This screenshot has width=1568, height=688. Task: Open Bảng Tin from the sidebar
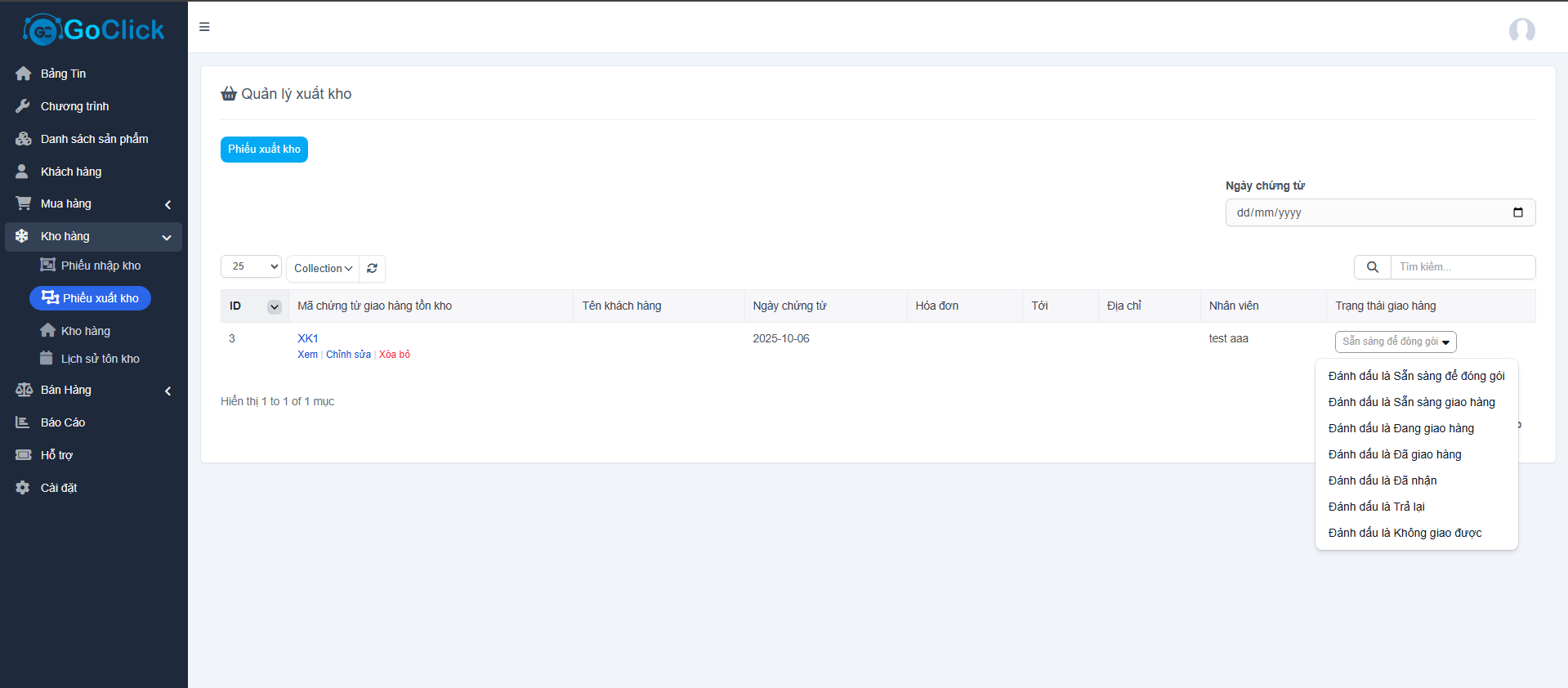pyautogui.click(x=63, y=74)
